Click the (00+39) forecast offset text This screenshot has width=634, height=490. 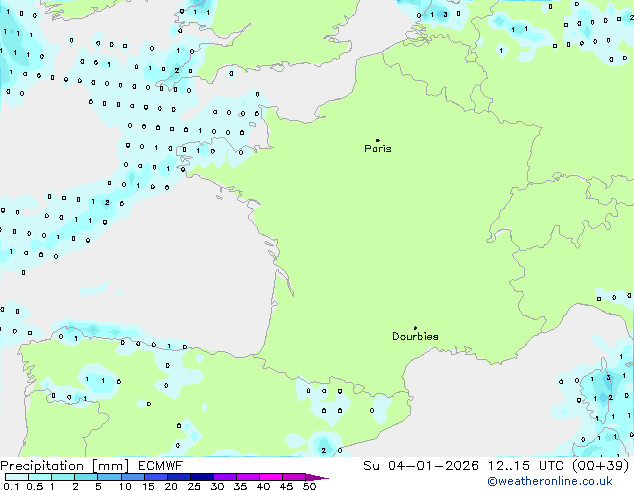600,465
